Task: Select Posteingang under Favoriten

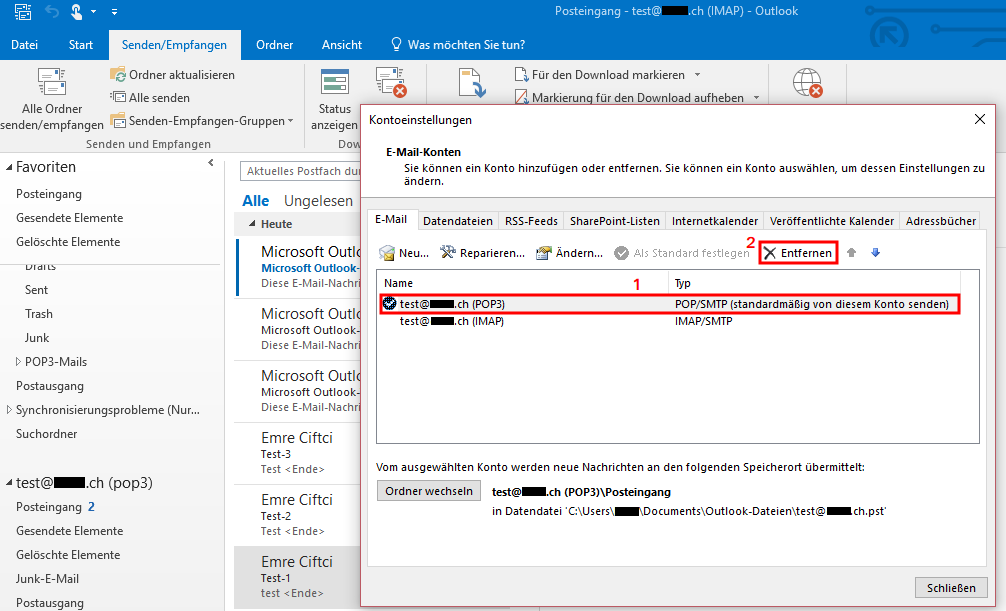Action: [49, 194]
